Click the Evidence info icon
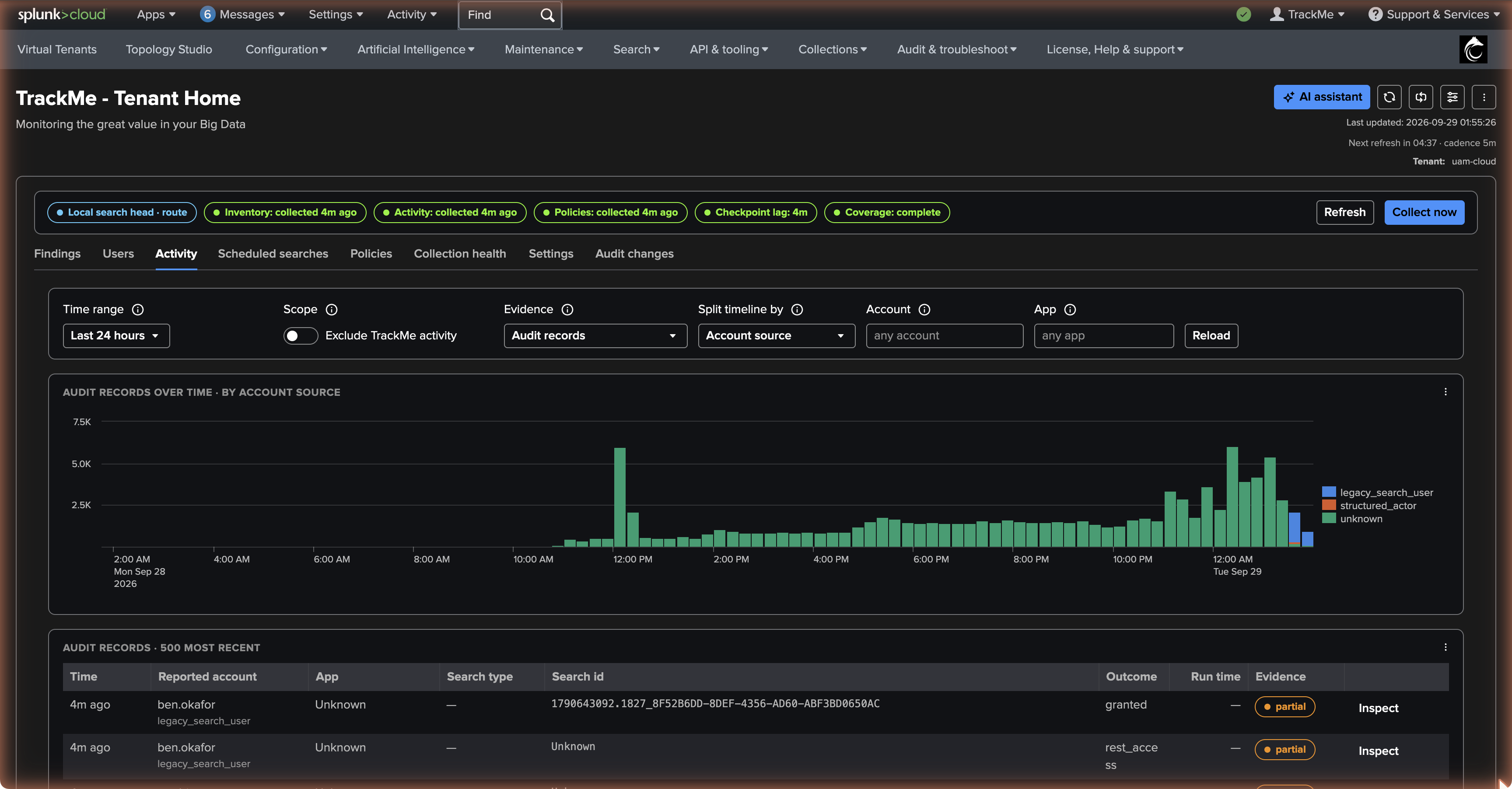The image size is (1512, 789). (567, 310)
